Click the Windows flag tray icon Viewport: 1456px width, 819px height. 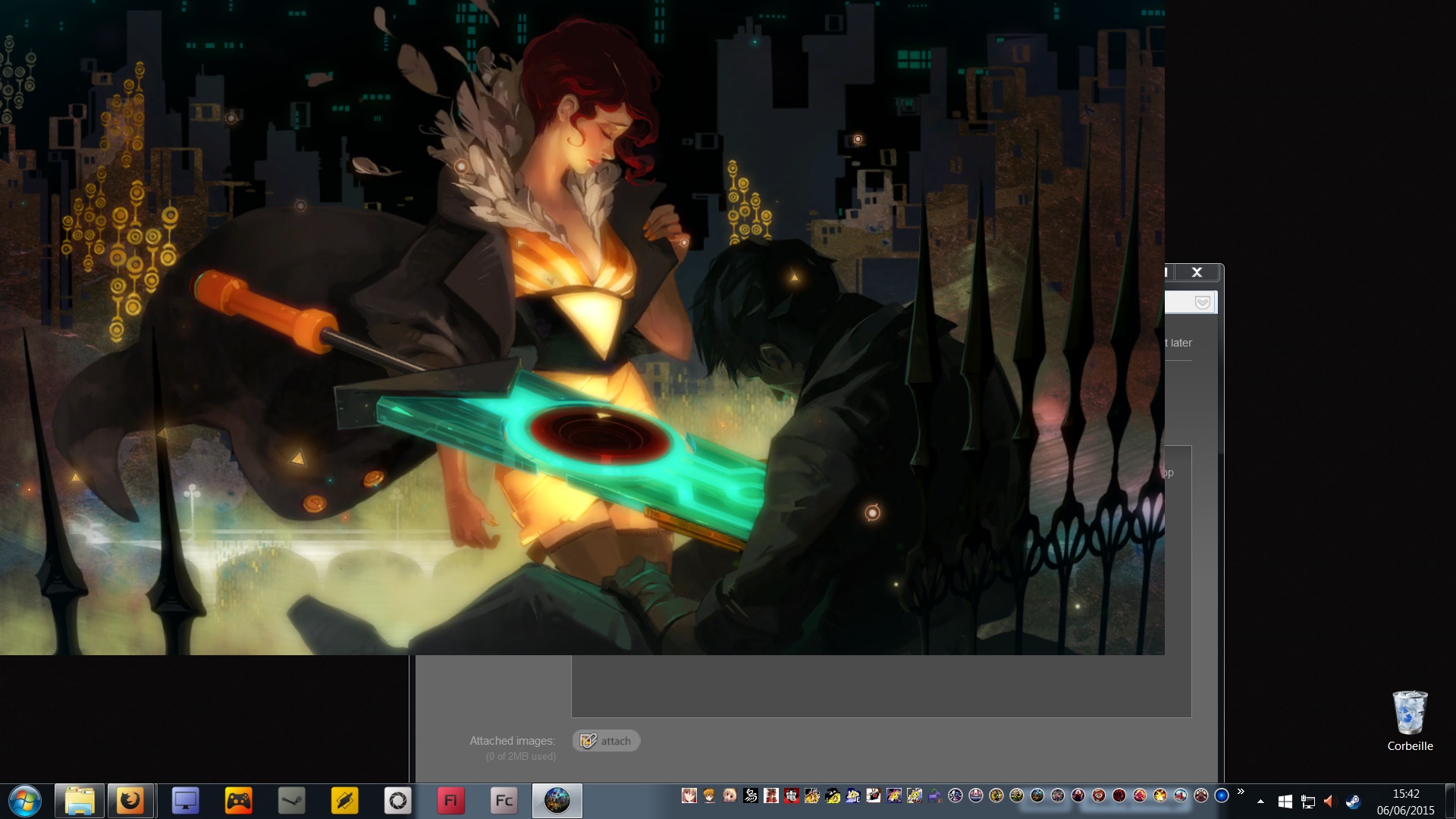(1285, 802)
